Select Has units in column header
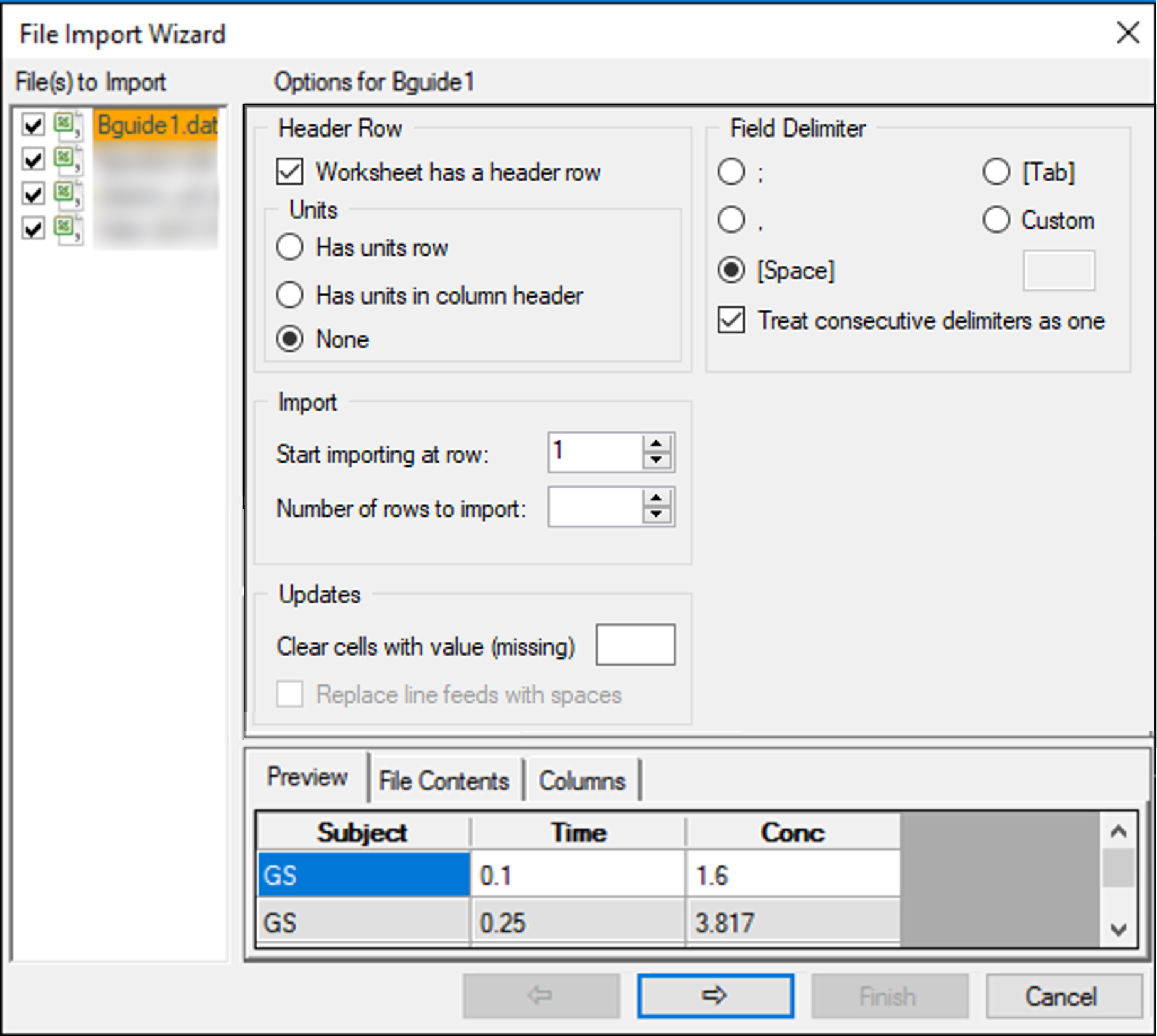This screenshot has width=1157, height=1036. pyautogui.click(x=289, y=295)
